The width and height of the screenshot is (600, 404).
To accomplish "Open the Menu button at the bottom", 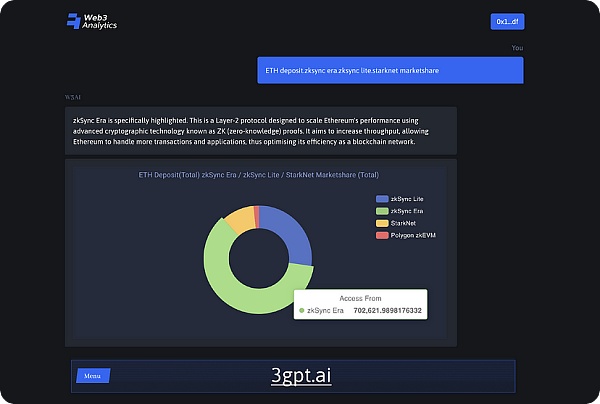I will [x=92, y=376].
